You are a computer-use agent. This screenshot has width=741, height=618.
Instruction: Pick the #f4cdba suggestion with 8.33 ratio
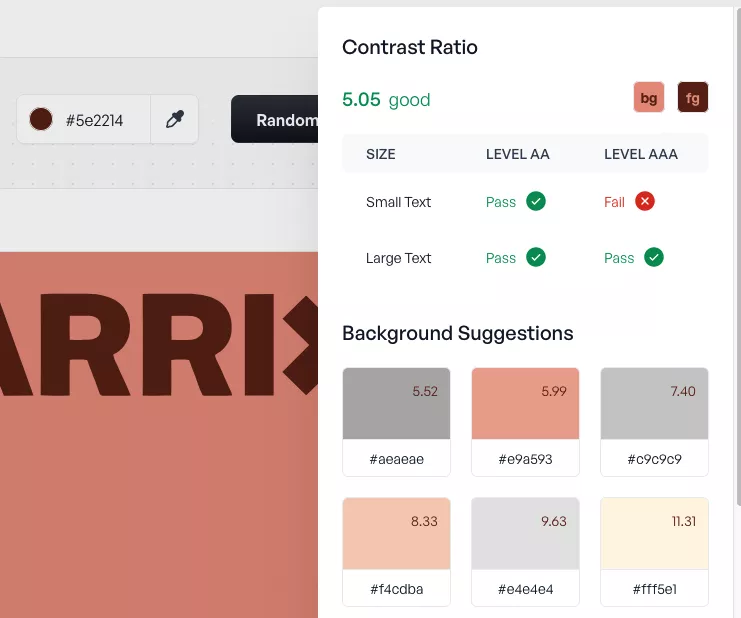396,552
